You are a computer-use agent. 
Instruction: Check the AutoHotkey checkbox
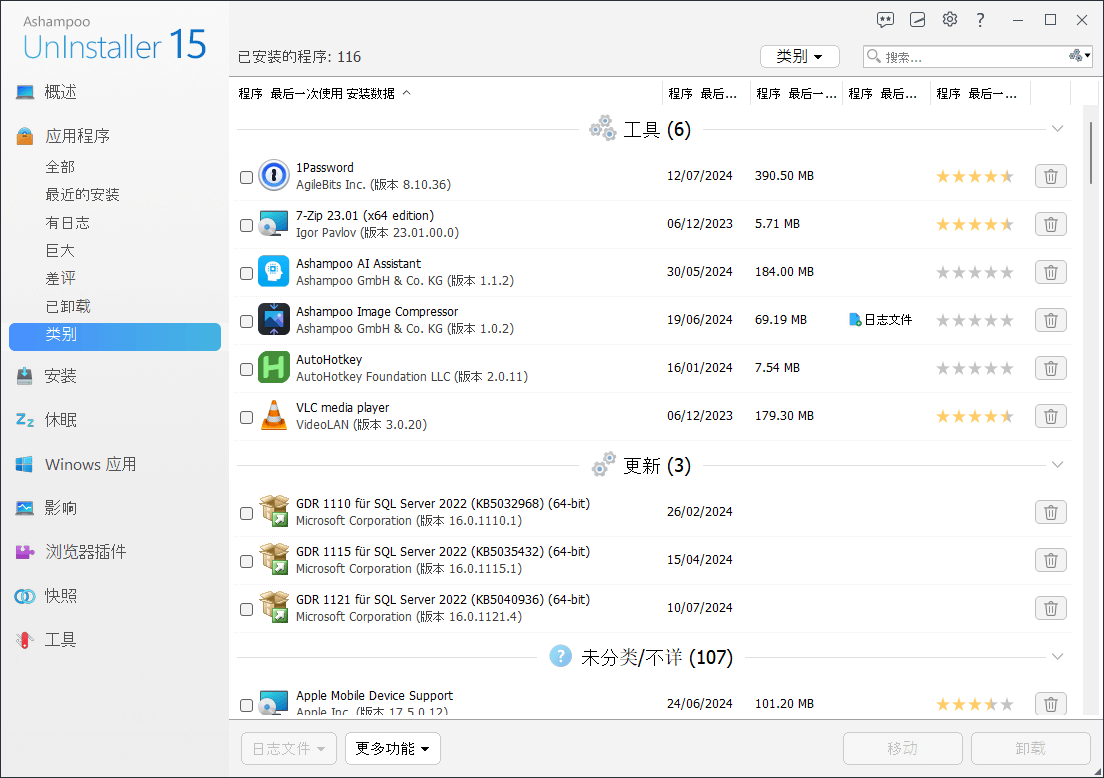246,369
